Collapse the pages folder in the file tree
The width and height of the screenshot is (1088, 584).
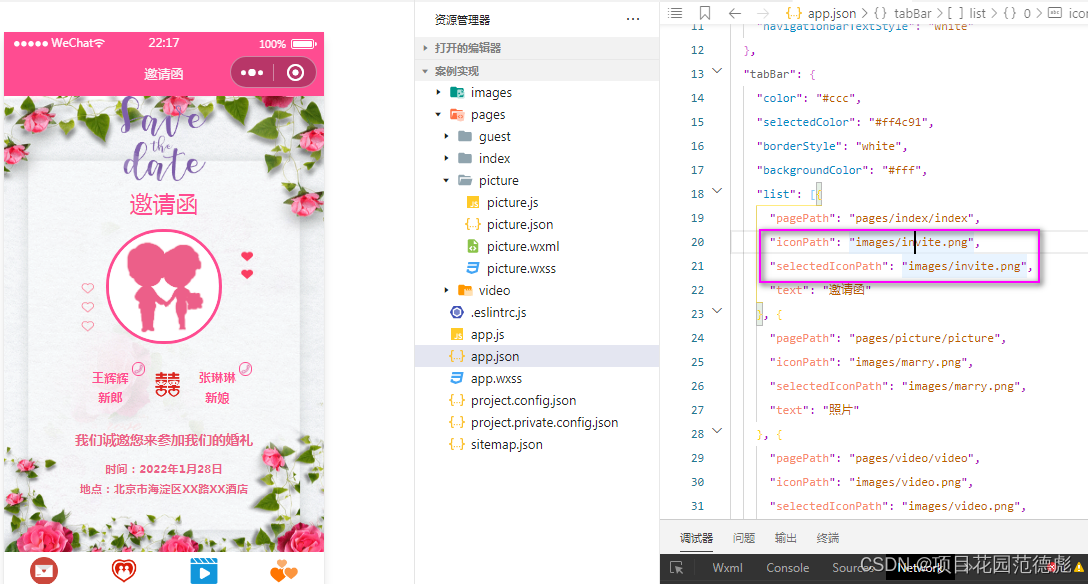point(438,114)
